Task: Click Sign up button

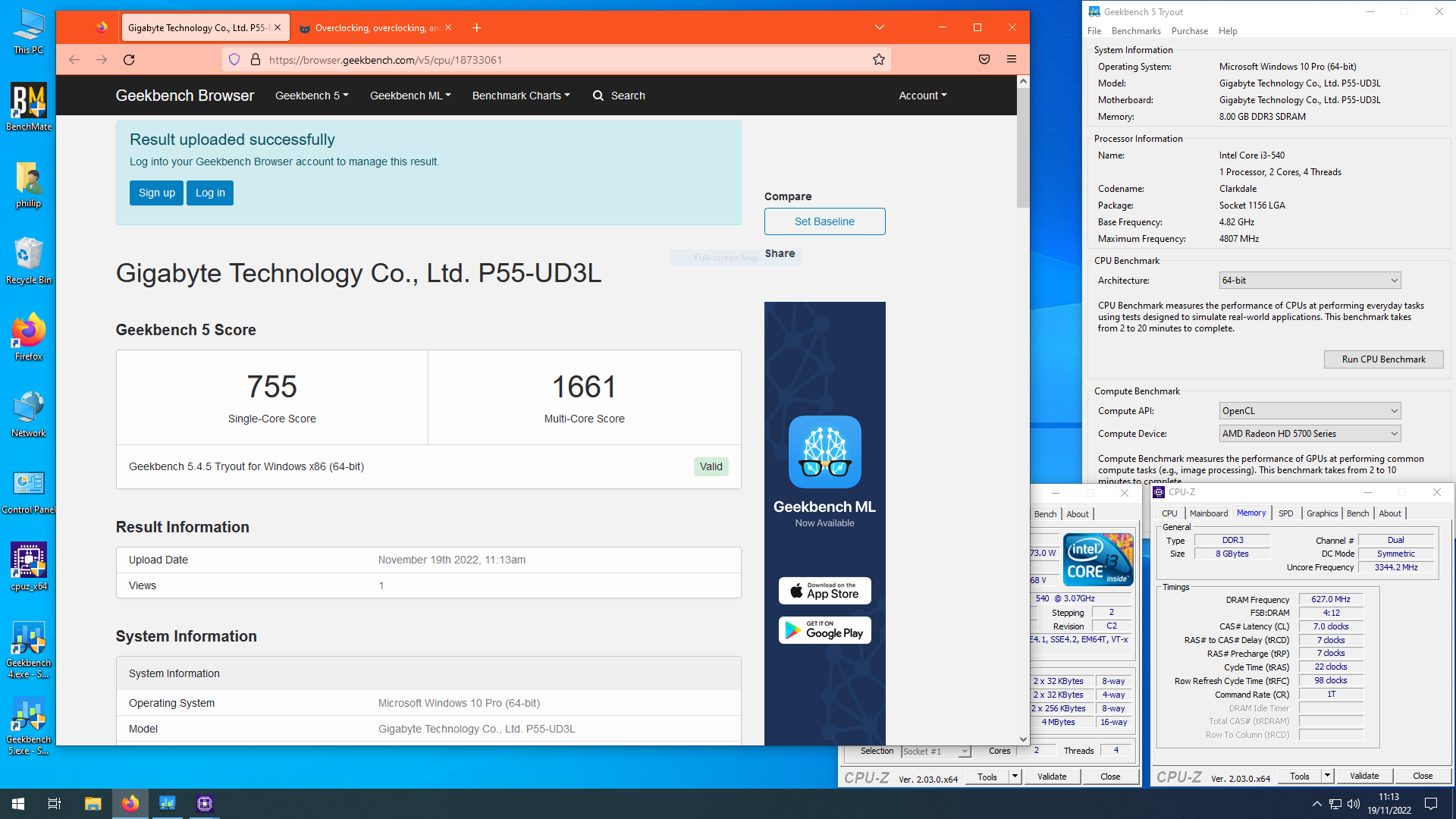Action: pos(156,193)
